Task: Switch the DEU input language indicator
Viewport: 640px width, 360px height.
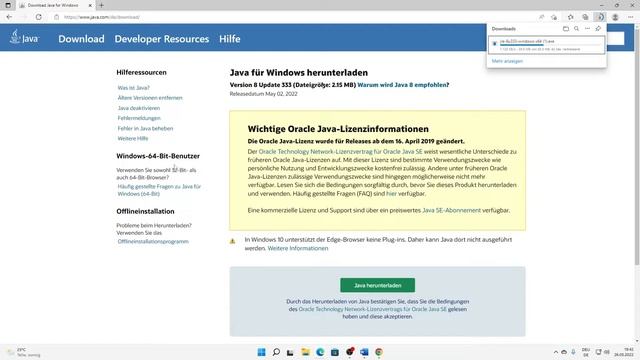Action: 586,352
